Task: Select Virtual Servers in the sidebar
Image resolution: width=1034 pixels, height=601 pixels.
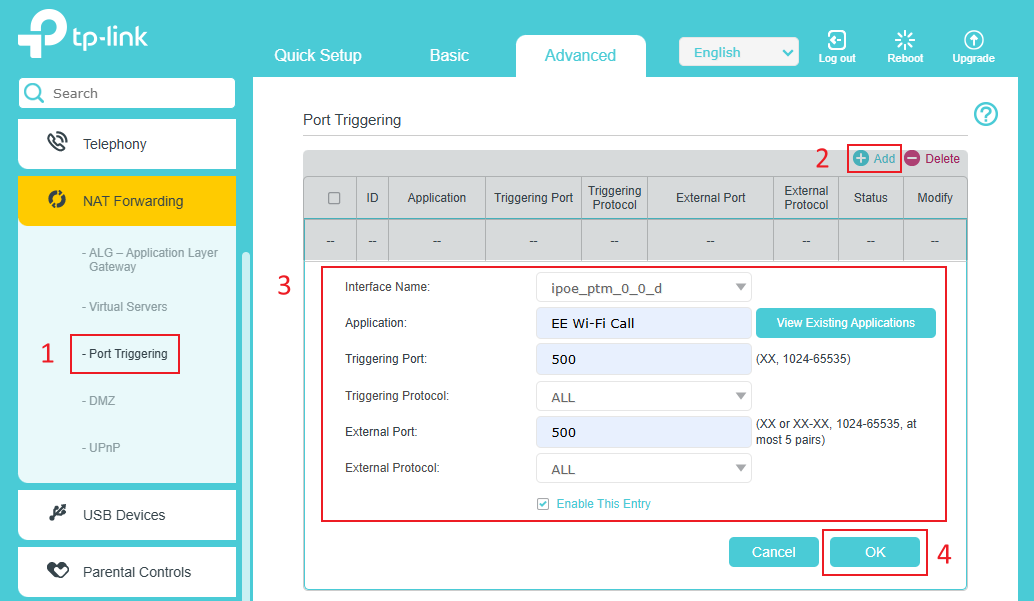Action: click(124, 306)
